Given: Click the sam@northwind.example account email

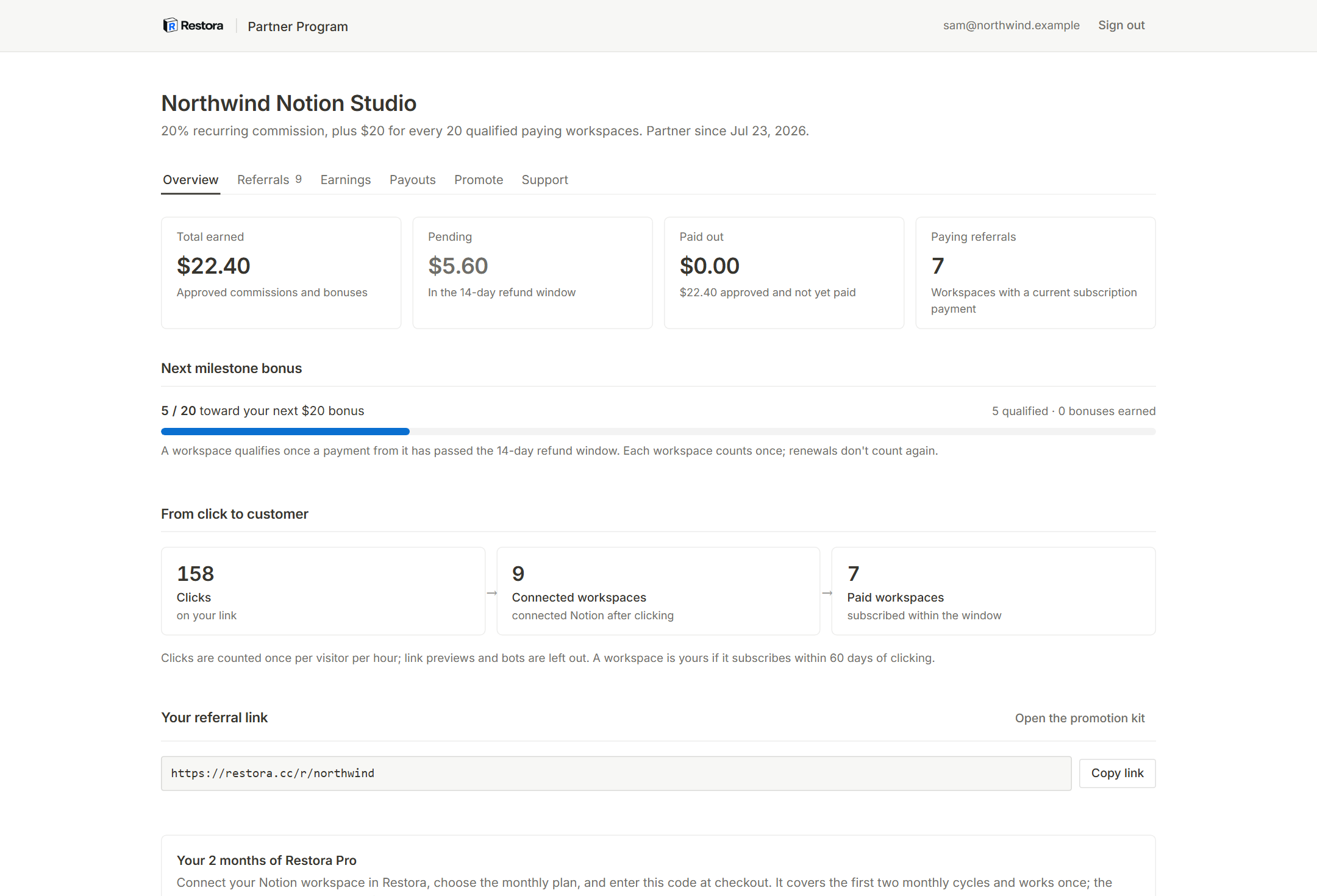Looking at the screenshot, I should (1011, 25).
